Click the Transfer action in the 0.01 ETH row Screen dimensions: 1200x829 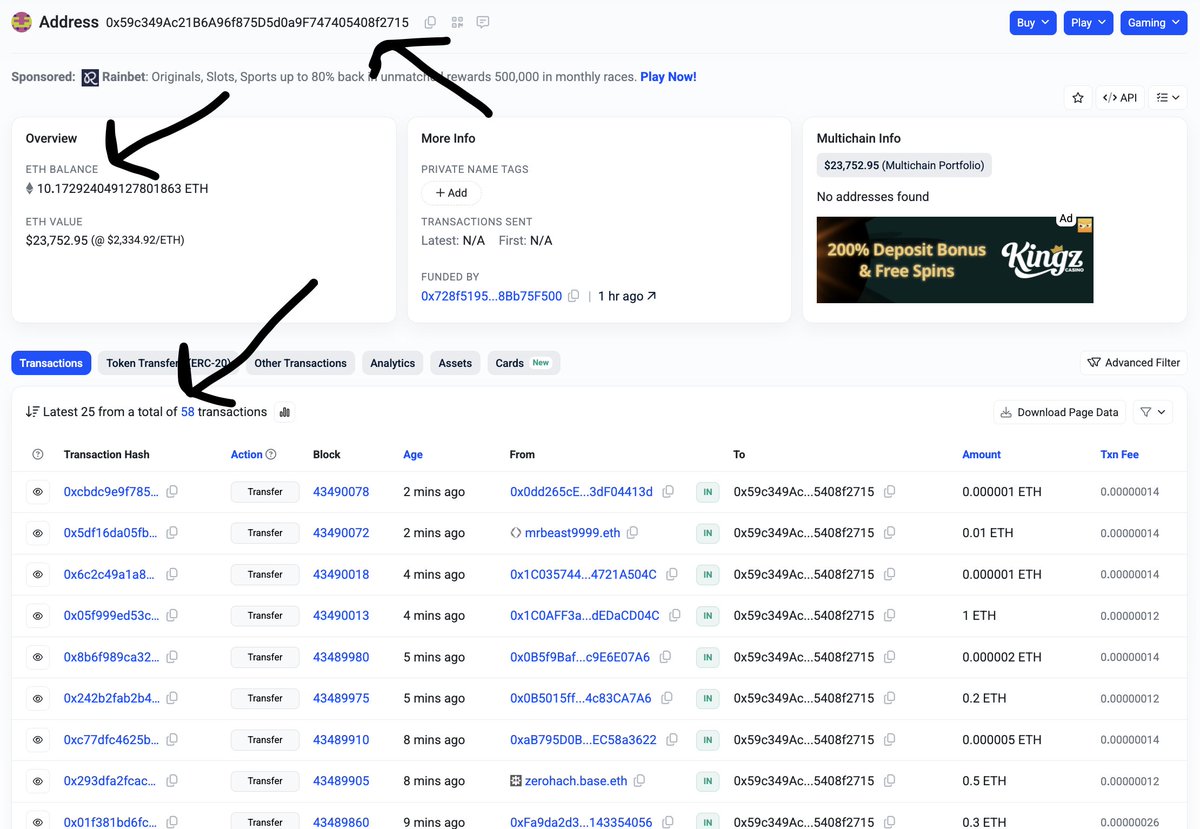pos(265,533)
